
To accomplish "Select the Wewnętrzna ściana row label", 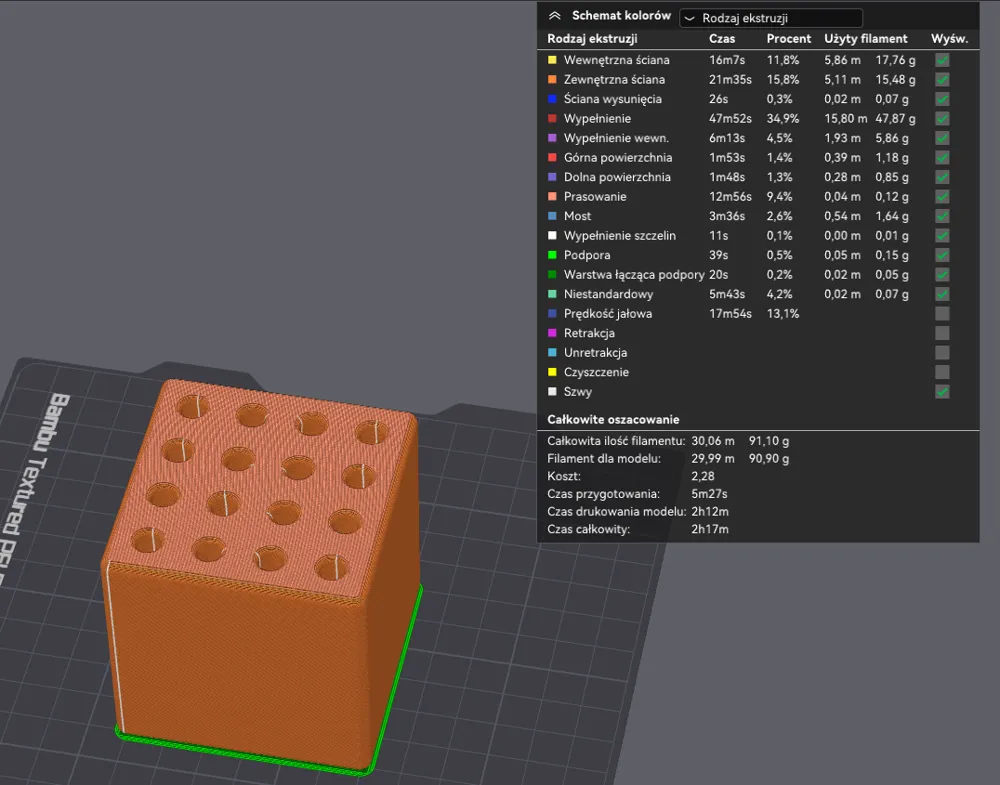I will (617, 60).
